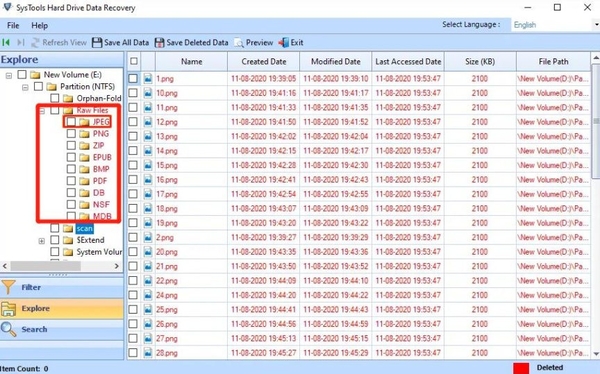Click the red Deleted color legend swatch

tap(521, 368)
